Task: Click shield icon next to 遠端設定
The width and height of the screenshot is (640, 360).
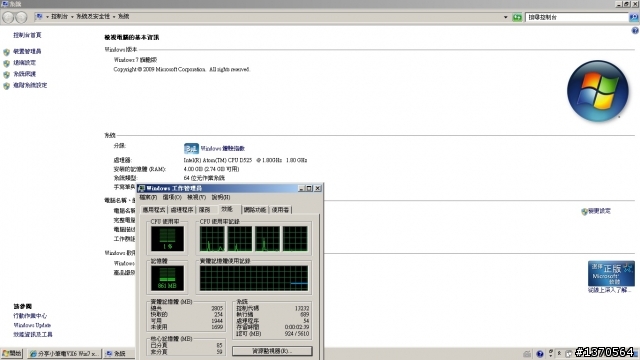Action: click(7, 63)
